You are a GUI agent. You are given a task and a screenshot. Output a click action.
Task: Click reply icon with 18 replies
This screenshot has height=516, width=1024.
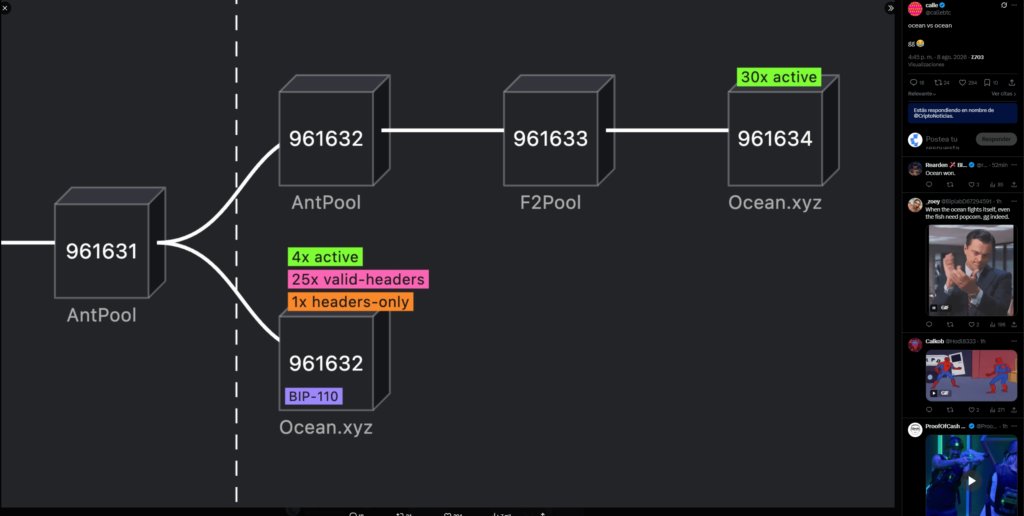click(x=917, y=82)
